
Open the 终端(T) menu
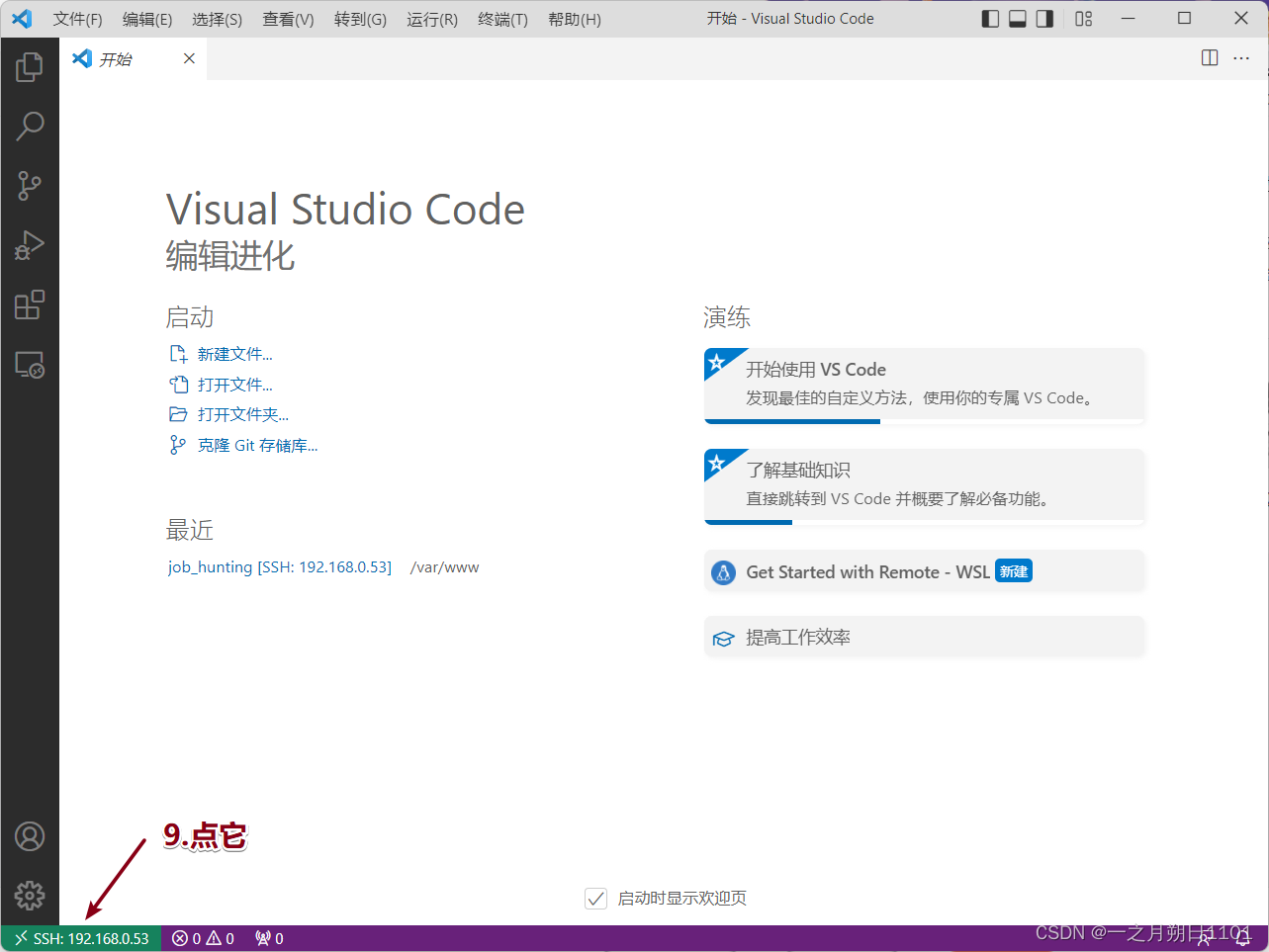[x=502, y=20]
